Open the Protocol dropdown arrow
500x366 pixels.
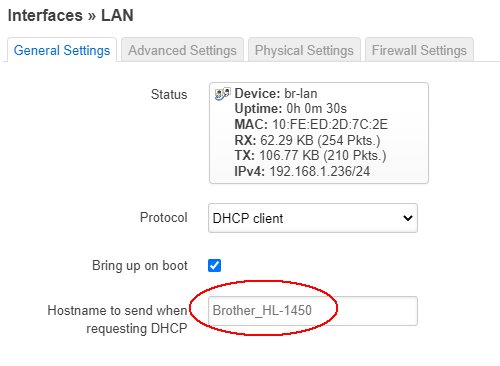[x=408, y=218]
